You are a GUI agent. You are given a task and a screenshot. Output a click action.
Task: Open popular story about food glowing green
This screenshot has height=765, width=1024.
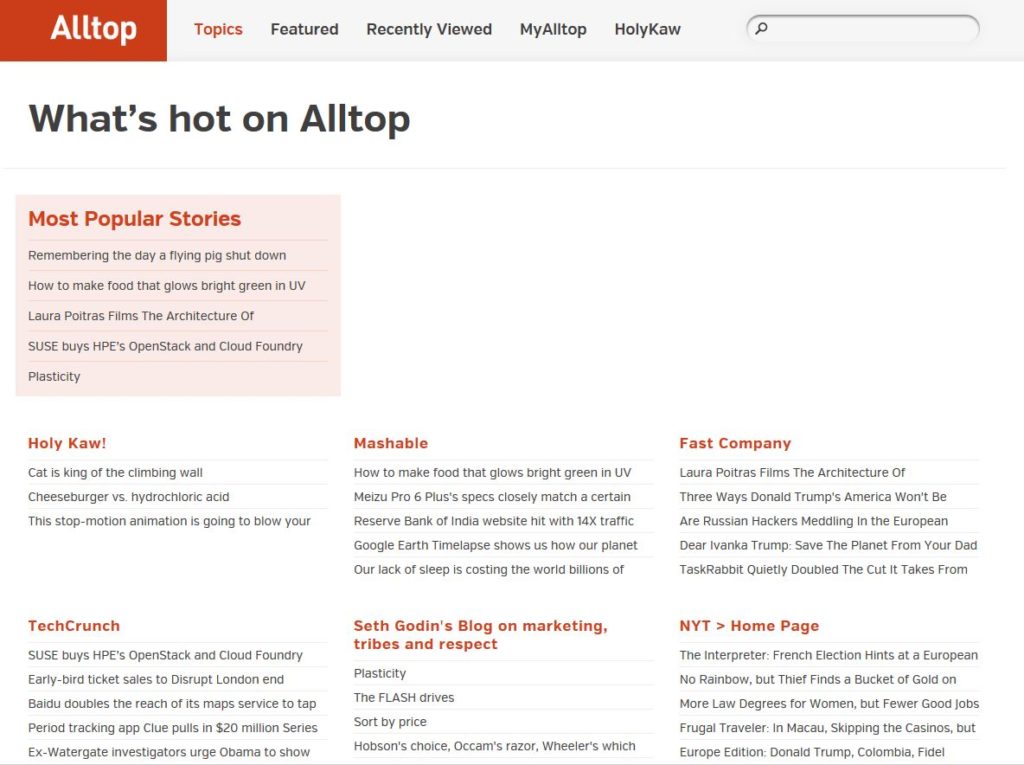[167, 285]
